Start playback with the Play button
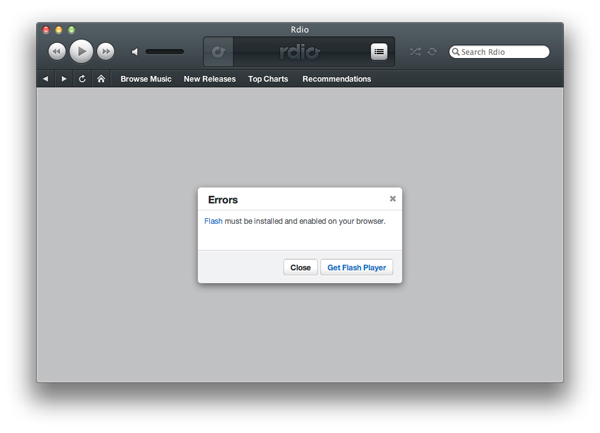 click(x=81, y=51)
